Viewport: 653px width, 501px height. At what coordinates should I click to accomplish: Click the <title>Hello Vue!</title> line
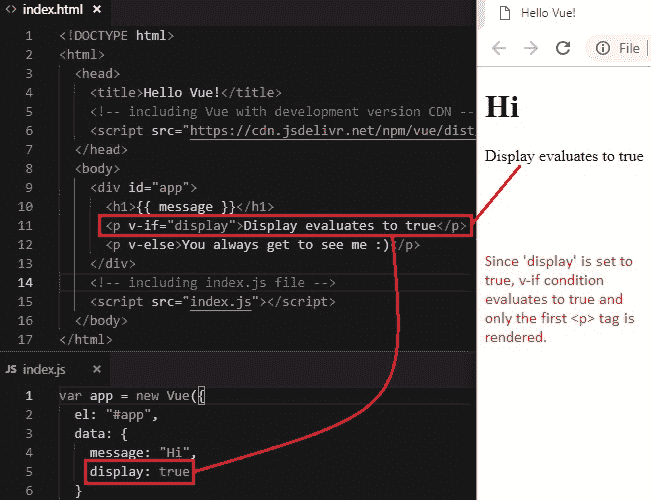click(186, 92)
